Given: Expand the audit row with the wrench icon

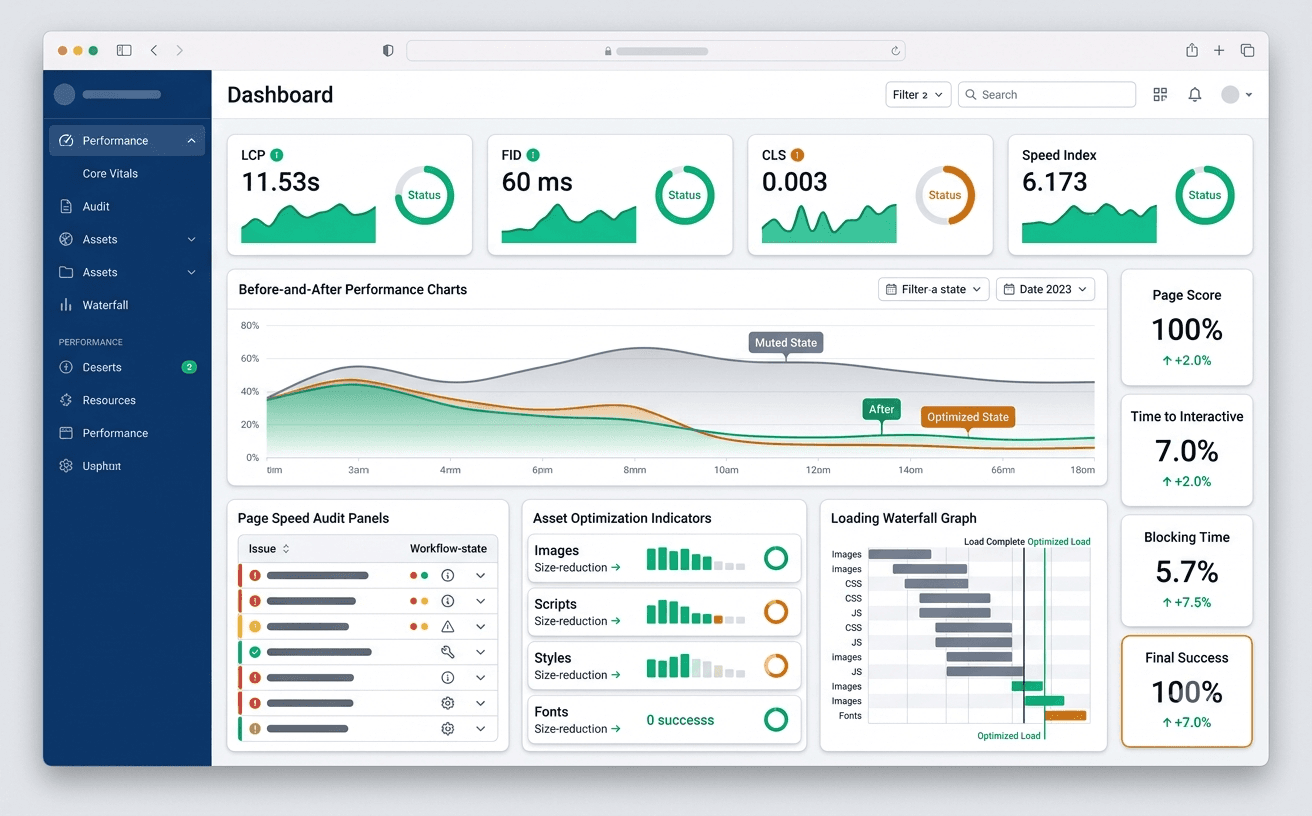Looking at the screenshot, I should click(x=481, y=652).
